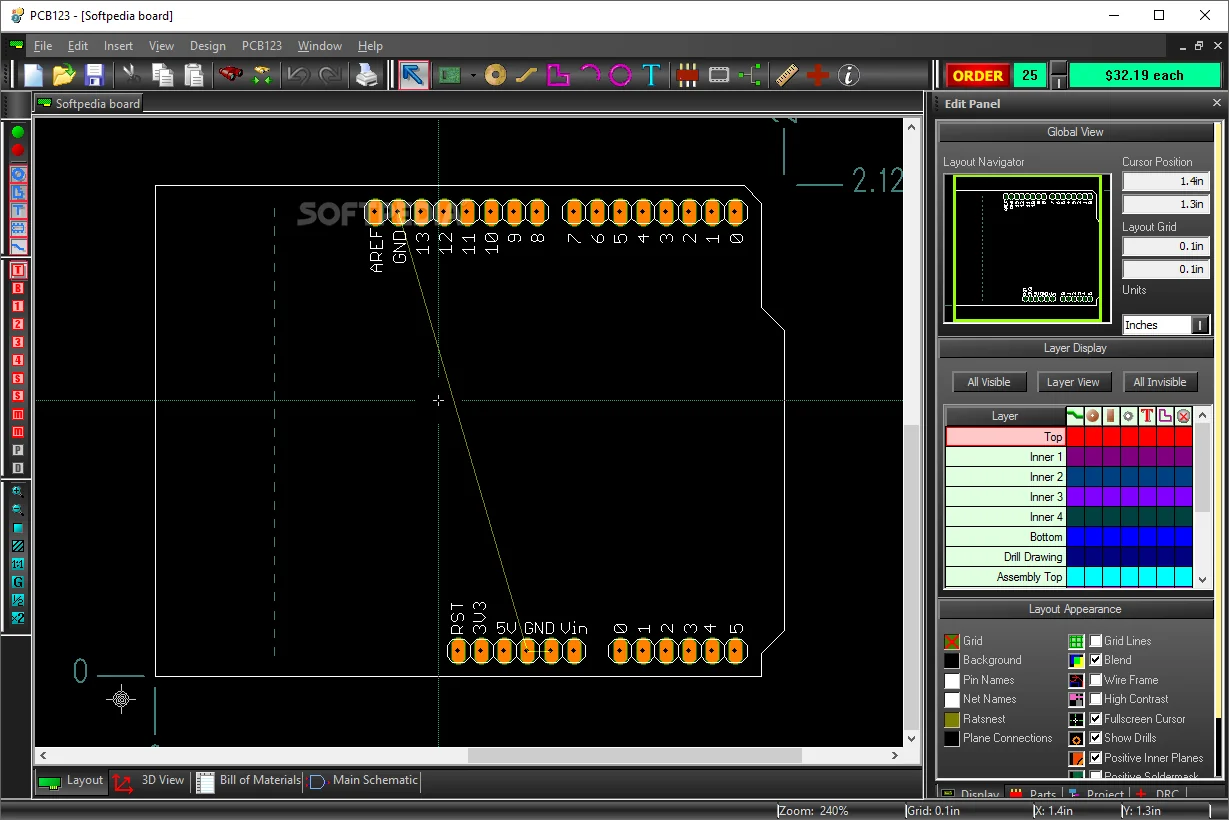1229x820 pixels.
Task: Choose the Text tool
Action: click(x=650, y=74)
